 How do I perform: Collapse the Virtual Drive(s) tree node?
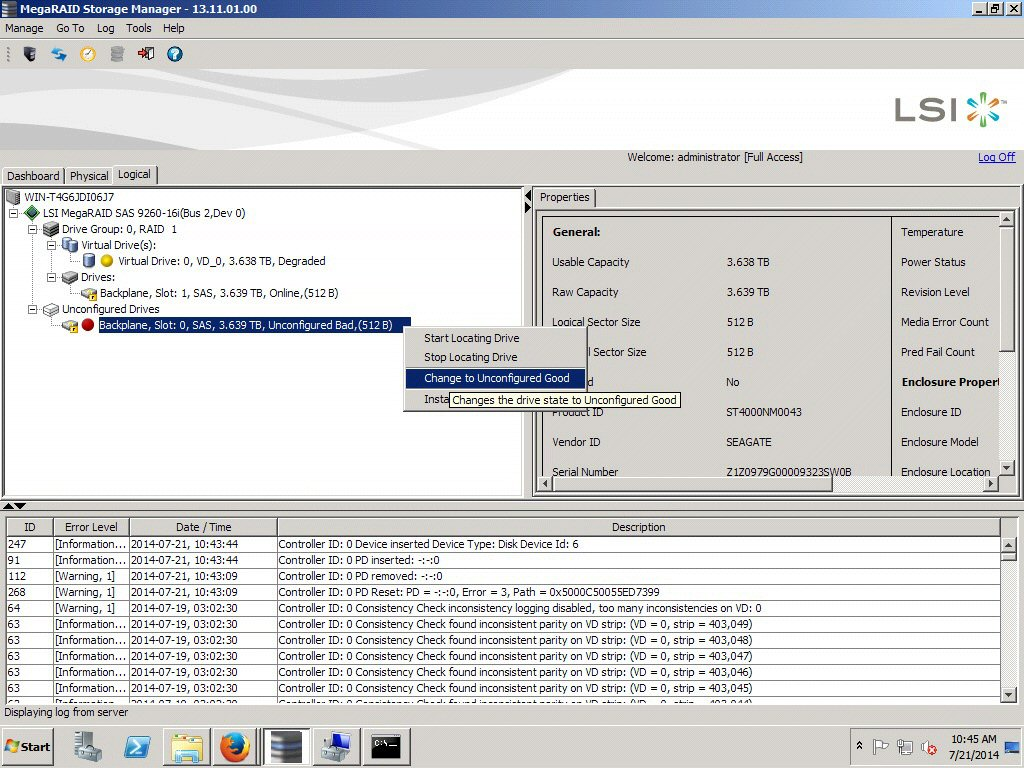tap(52, 246)
